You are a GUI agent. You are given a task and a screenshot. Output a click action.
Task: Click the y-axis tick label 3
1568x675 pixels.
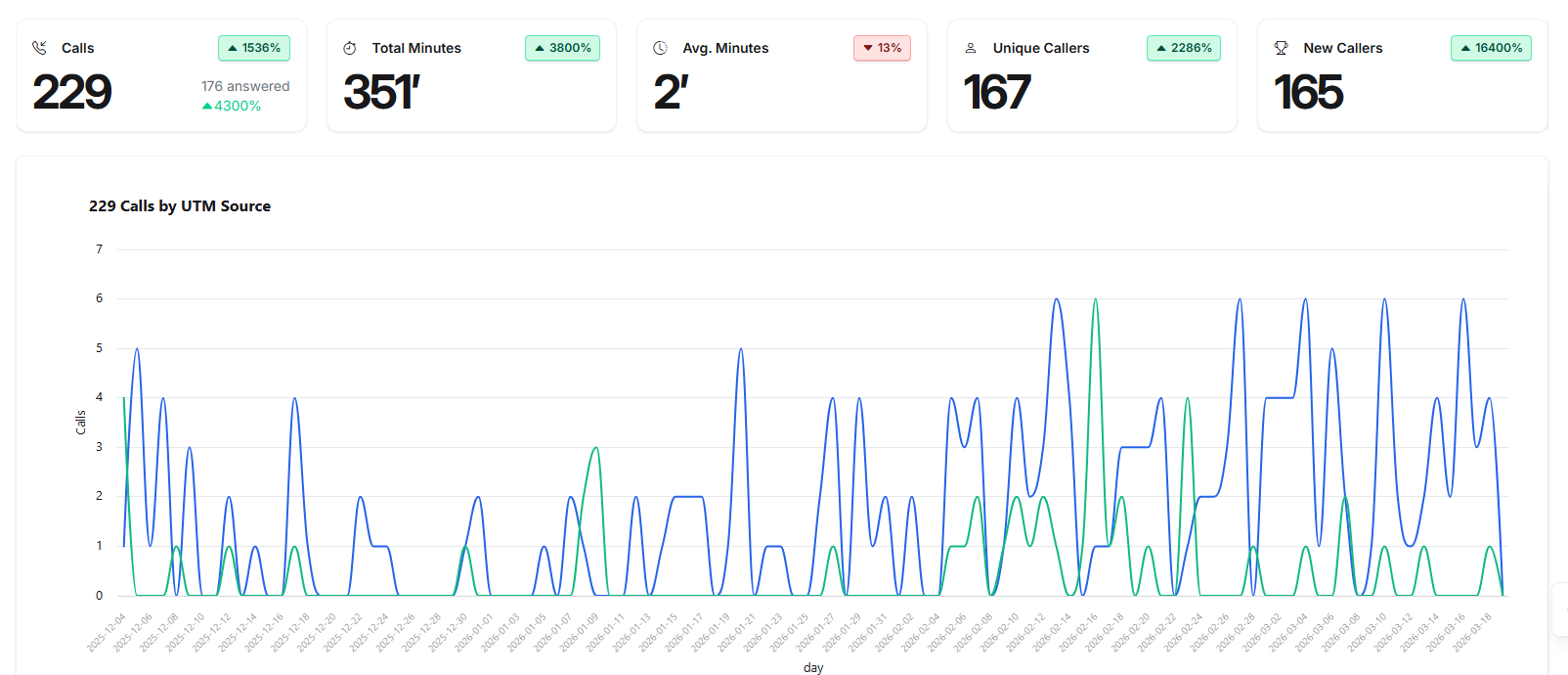[x=99, y=447]
